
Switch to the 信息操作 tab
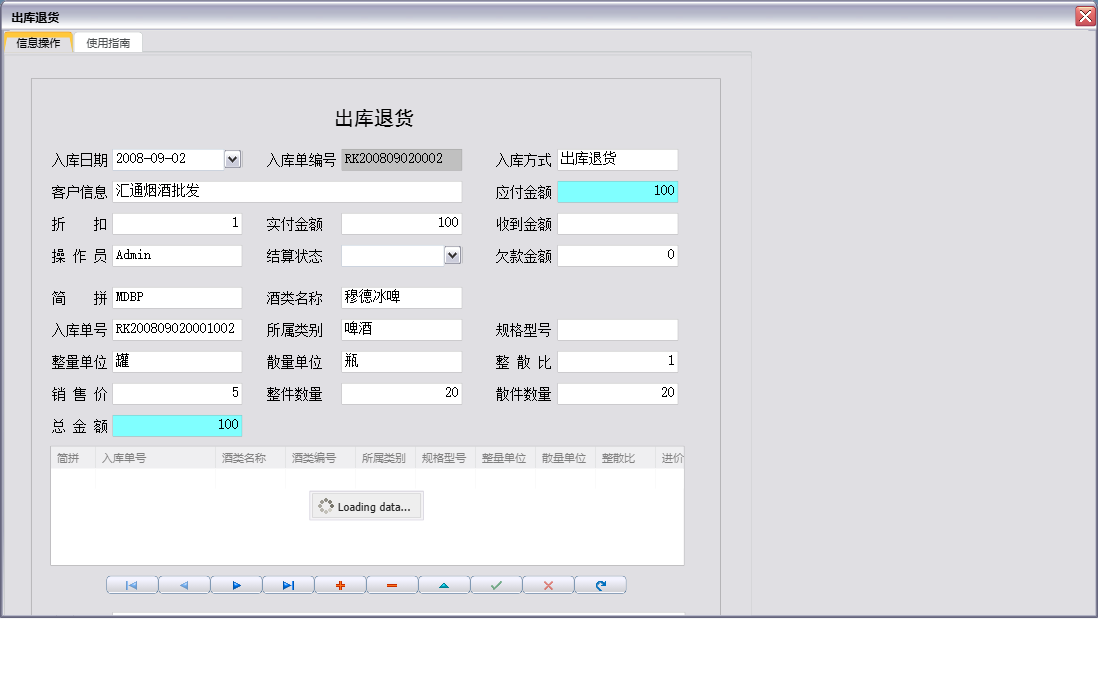coord(39,42)
